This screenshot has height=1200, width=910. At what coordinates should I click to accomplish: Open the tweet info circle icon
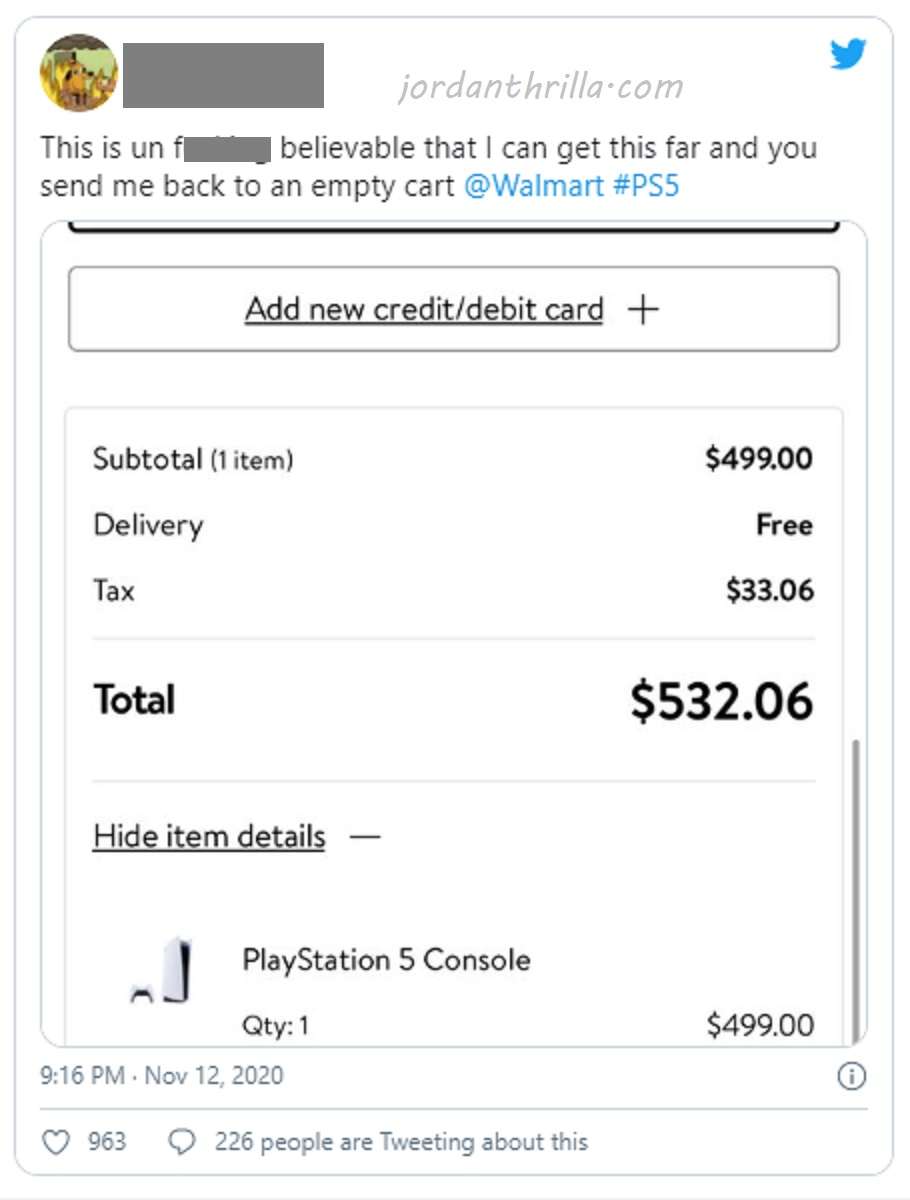850,1077
